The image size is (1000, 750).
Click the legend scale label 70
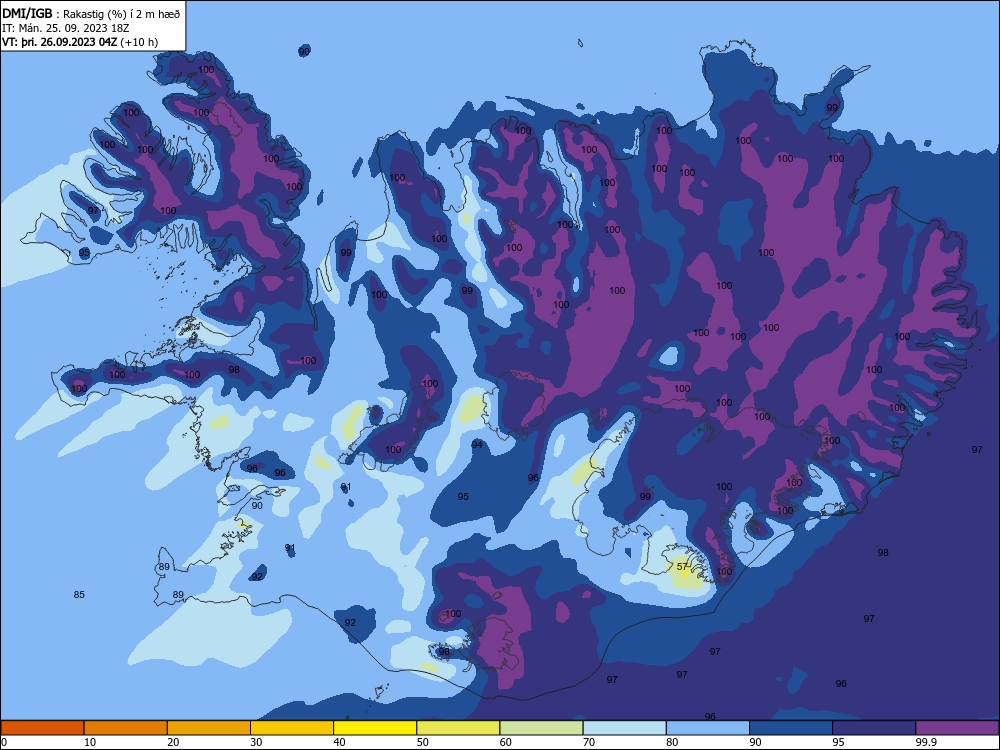click(589, 742)
